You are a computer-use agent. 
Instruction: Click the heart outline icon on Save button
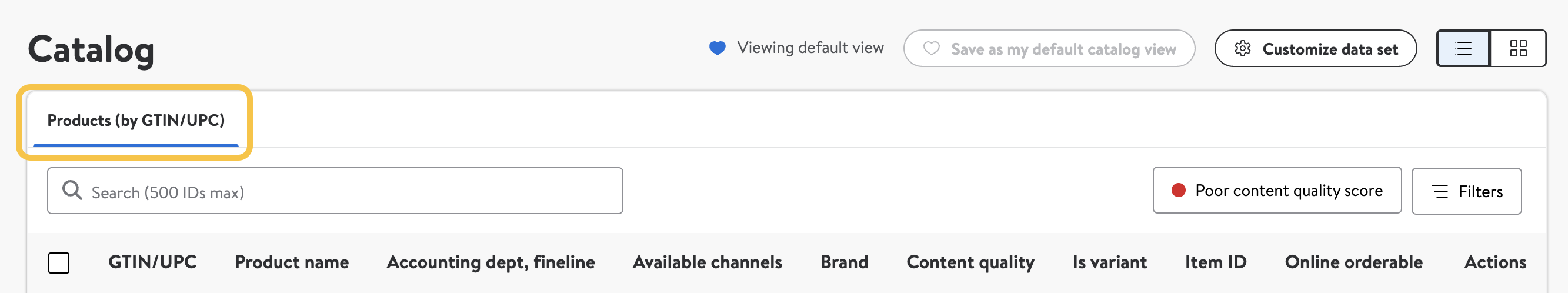(x=931, y=48)
